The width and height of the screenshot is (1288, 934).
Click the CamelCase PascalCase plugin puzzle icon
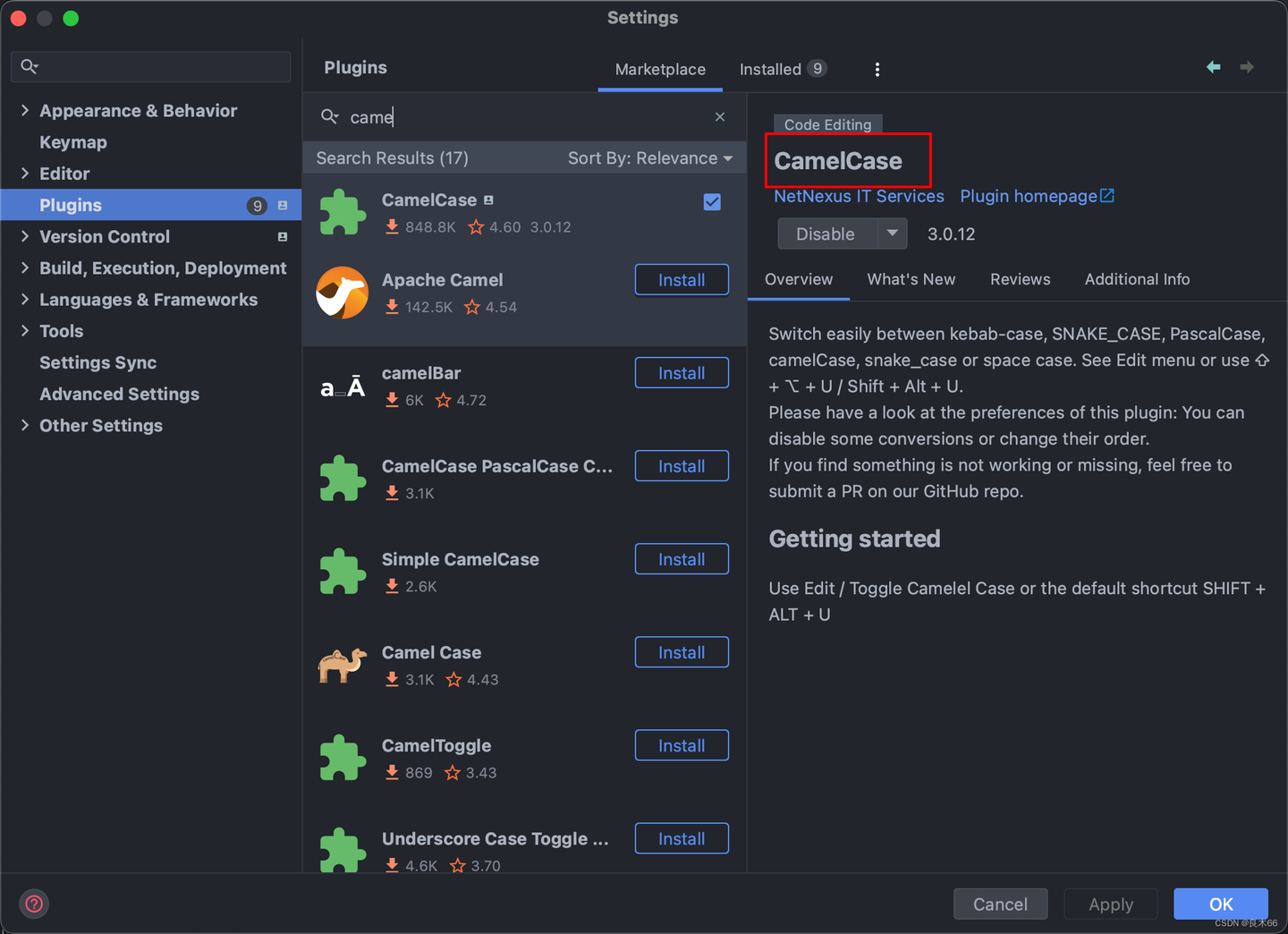tap(343, 479)
